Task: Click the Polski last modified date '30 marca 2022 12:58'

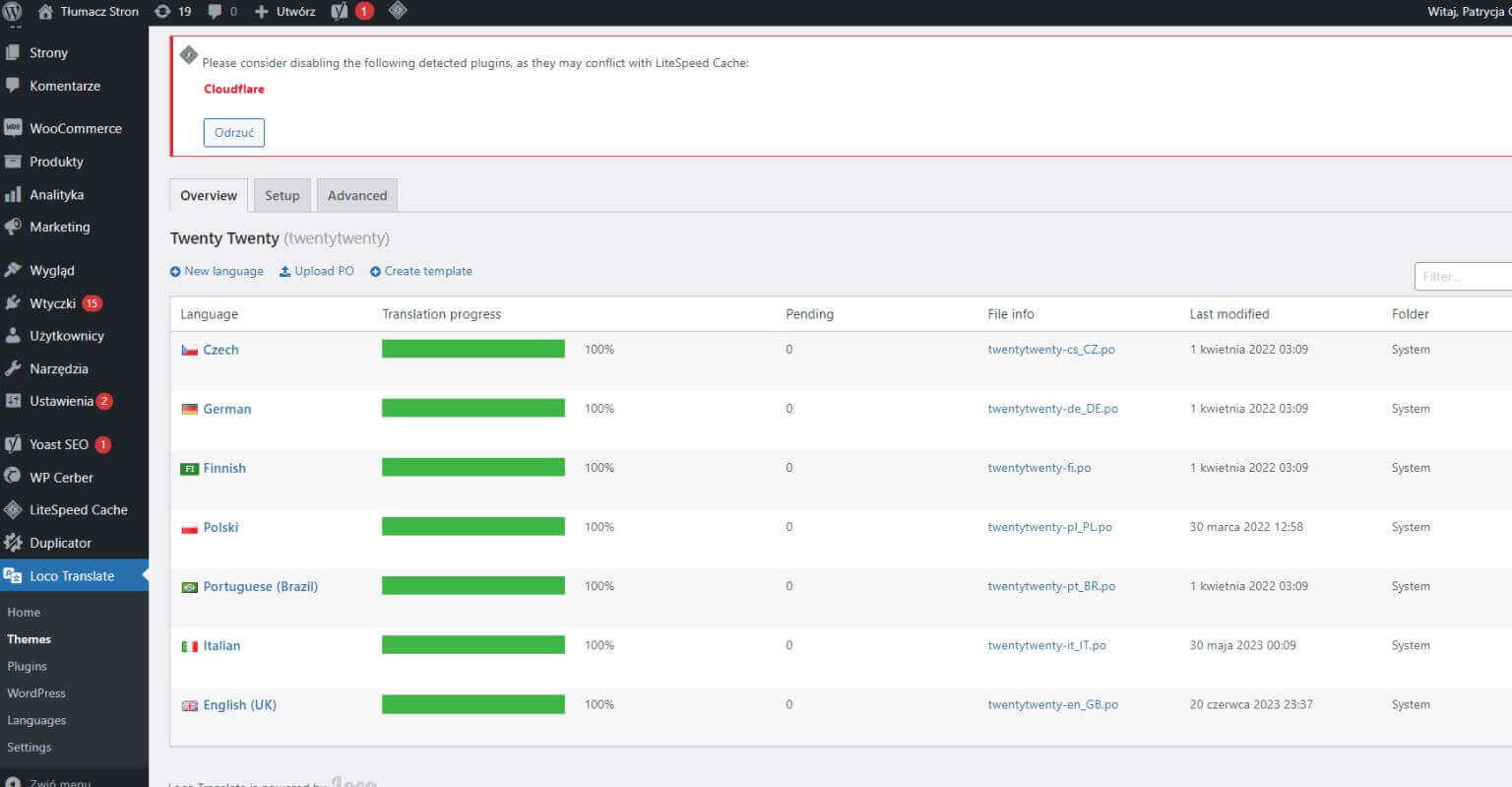Action: click(1246, 527)
